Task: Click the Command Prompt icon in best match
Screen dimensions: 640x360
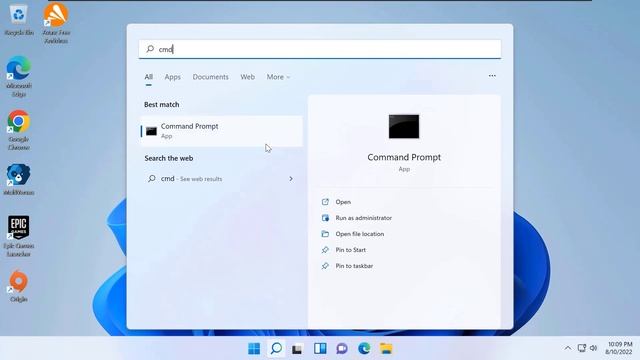Action: (151, 131)
